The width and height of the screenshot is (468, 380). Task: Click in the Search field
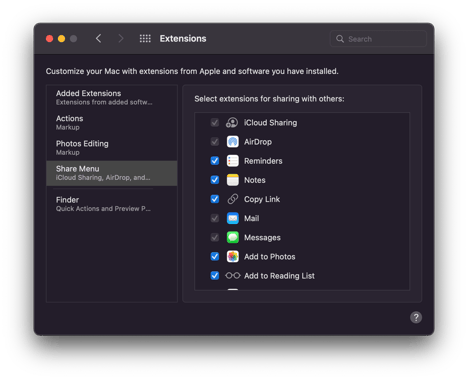point(378,39)
